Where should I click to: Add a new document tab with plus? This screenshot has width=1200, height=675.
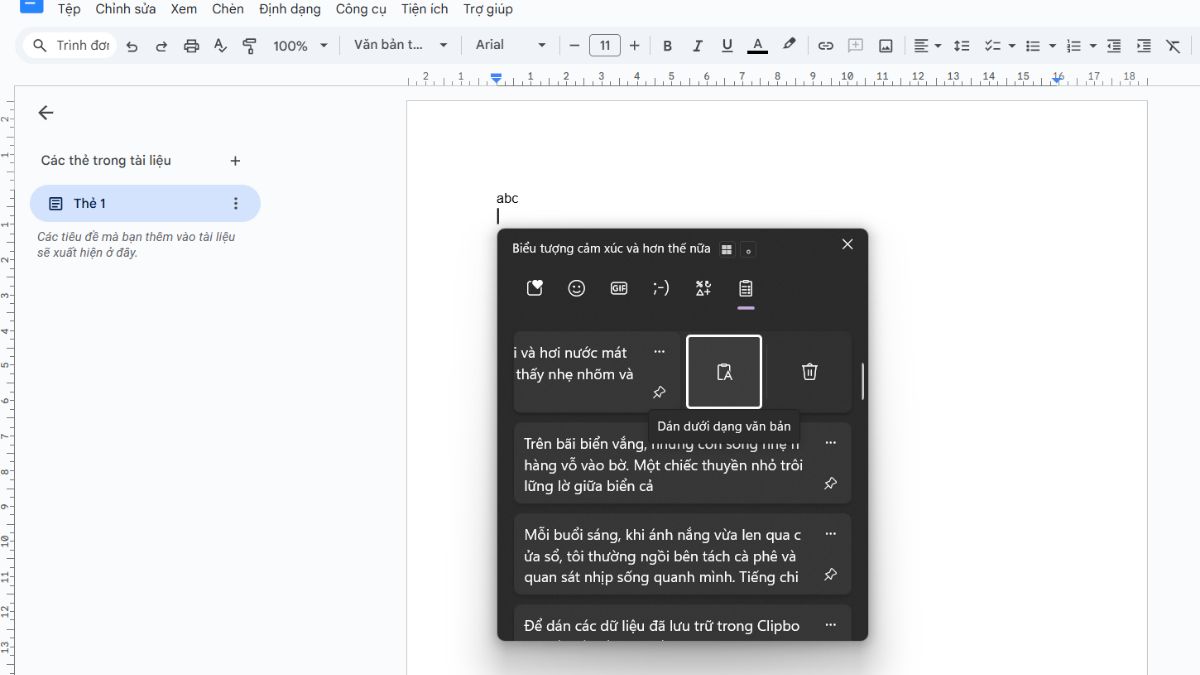point(236,160)
